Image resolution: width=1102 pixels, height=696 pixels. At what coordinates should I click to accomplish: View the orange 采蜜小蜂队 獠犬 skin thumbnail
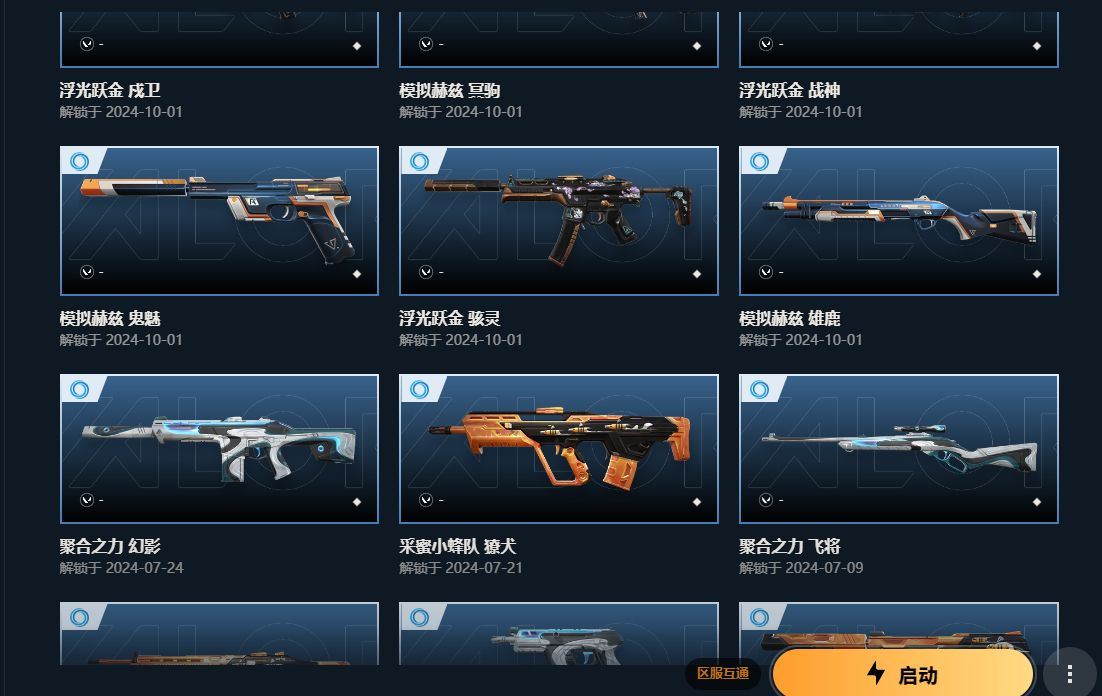pyautogui.click(x=559, y=449)
